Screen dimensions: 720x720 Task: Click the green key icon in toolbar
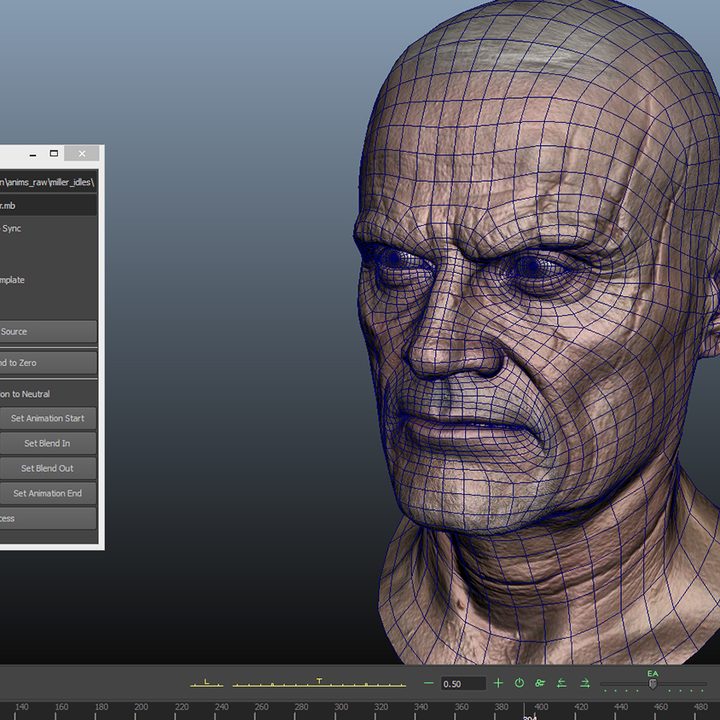(x=540, y=683)
